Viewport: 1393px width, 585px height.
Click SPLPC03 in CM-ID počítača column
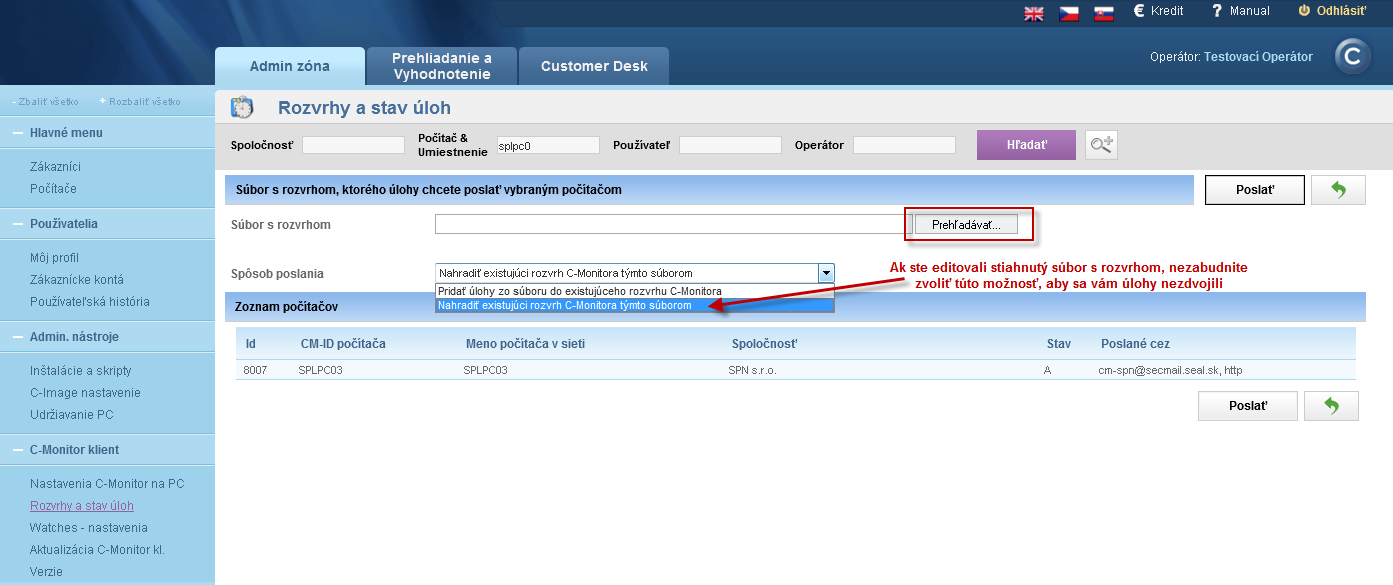tap(320, 370)
